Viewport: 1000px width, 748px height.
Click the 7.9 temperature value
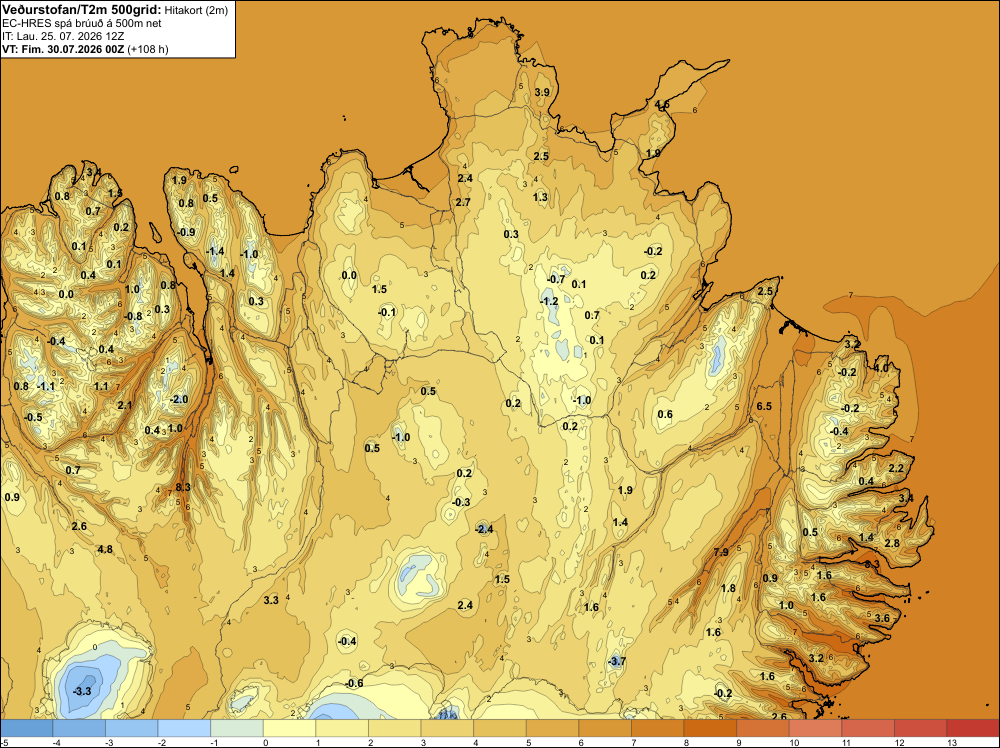(x=721, y=552)
